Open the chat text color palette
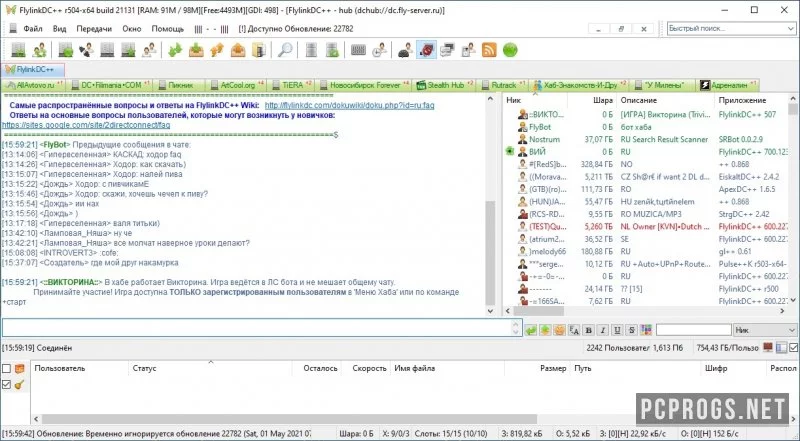This screenshot has height=441, width=800. coord(646,330)
